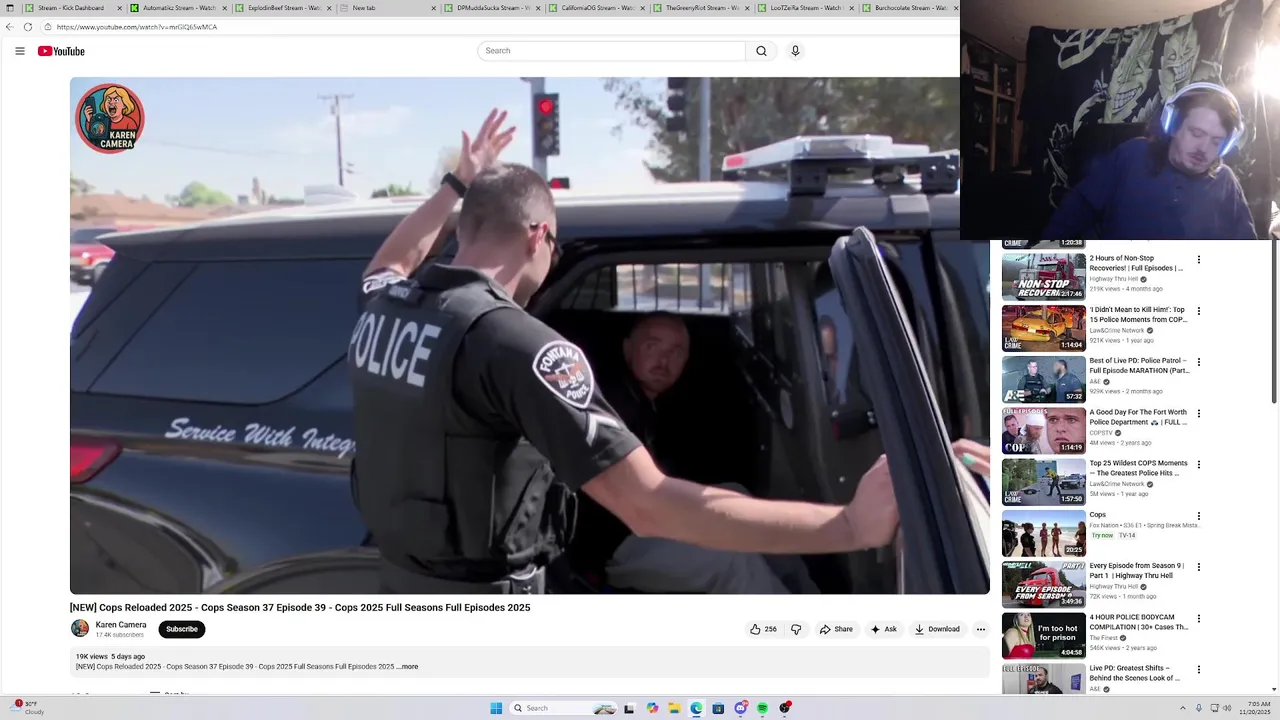Click into the YouTube search field
The width and height of the screenshot is (1280, 720).
611,51
